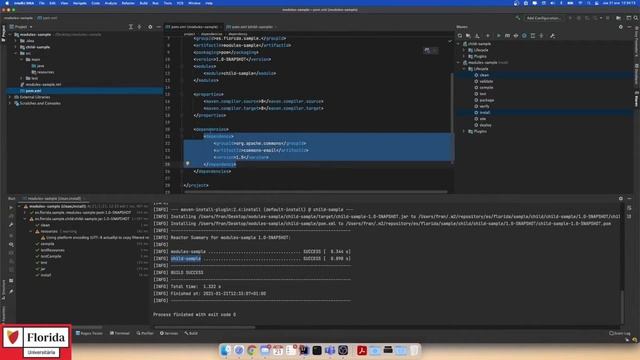Open Terminal tool window button
640x360 pixels.
tap(120, 333)
